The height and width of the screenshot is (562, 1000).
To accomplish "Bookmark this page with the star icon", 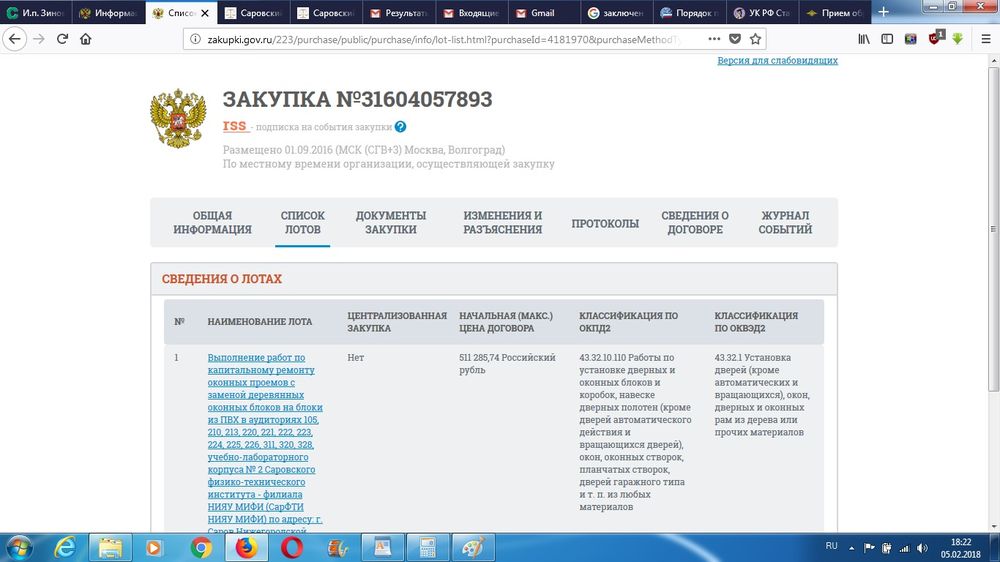I will click(x=757, y=39).
